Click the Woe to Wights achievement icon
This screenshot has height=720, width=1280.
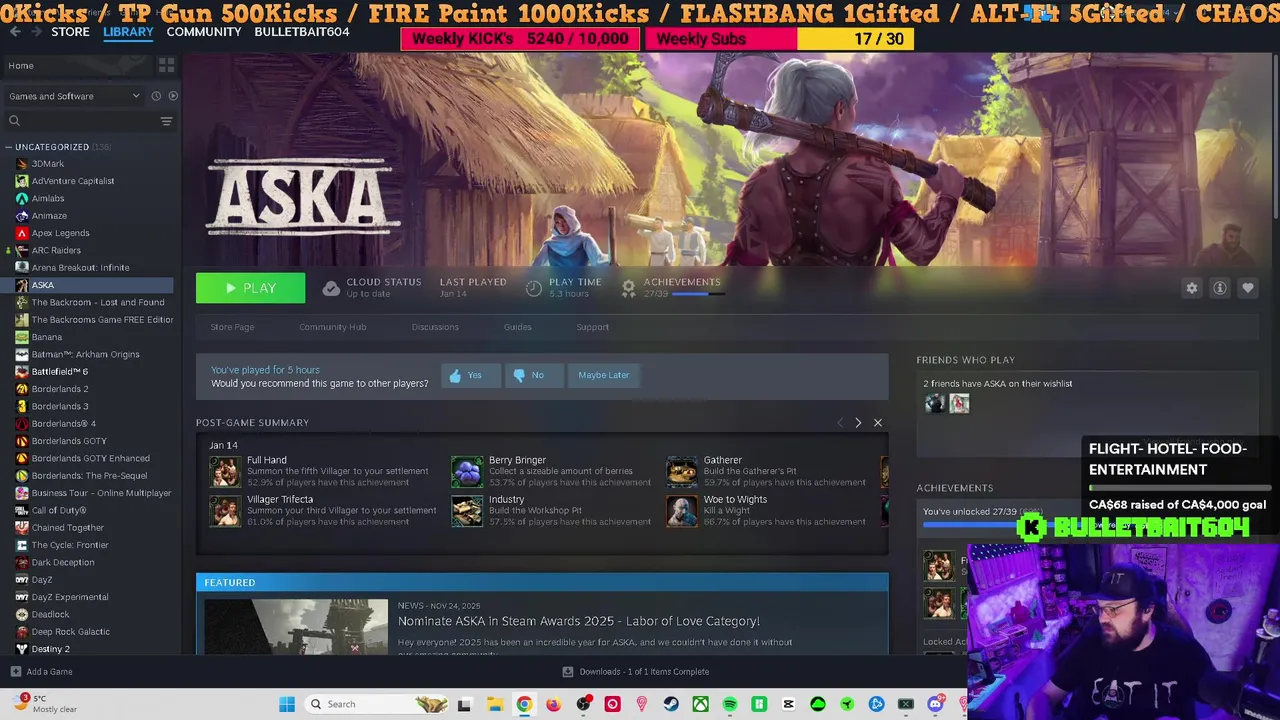click(682, 510)
